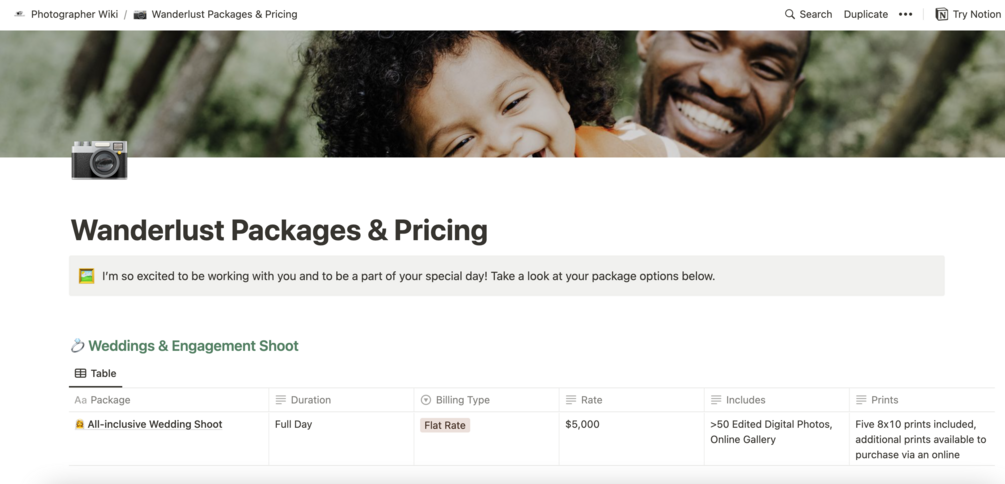Select the Table view tab

[96, 373]
